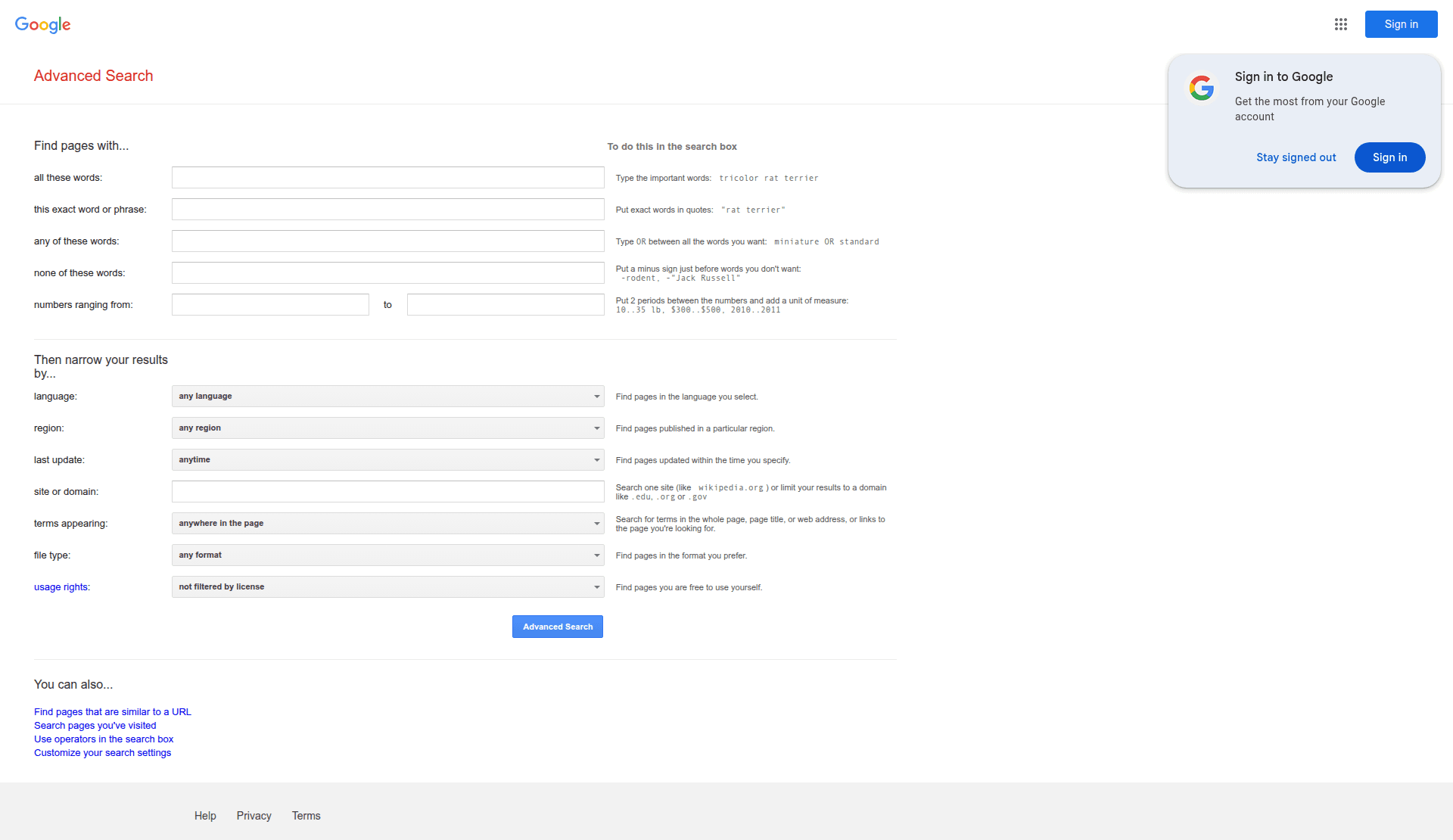Expand the last update dropdown
The height and width of the screenshot is (840, 1453).
pos(387,460)
